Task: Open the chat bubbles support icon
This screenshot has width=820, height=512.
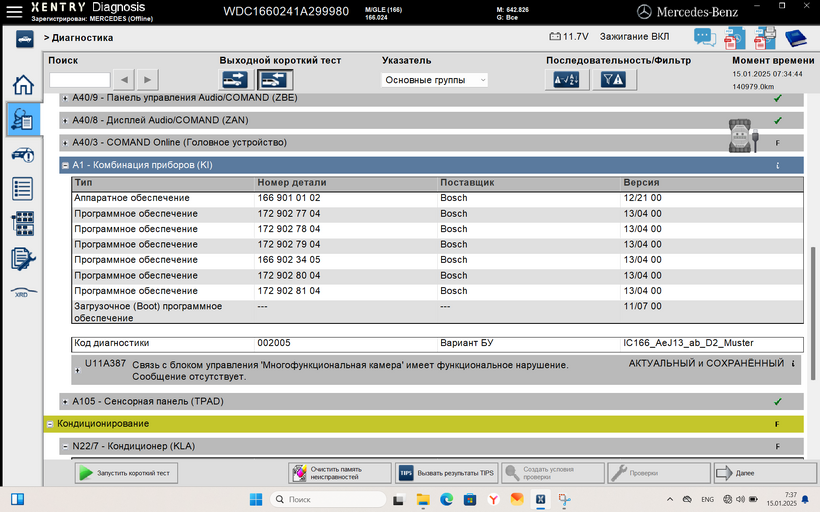Action: click(x=704, y=38)
